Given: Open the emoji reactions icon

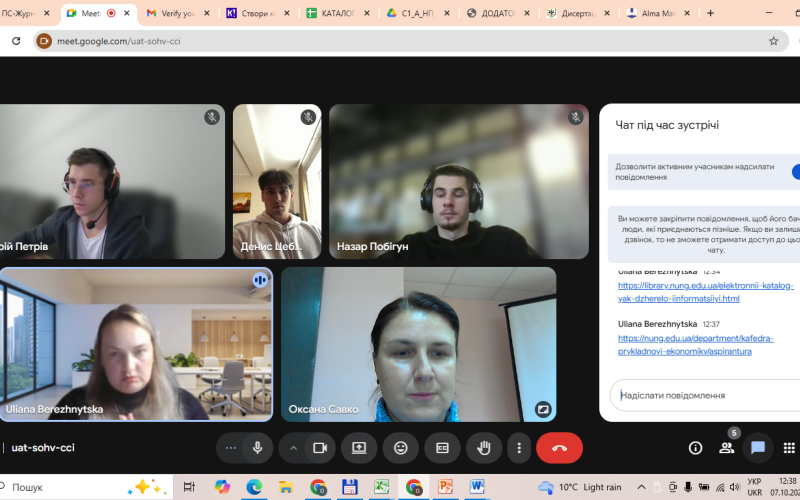Looking at the screenshot, I should click(x=400, y=448).
